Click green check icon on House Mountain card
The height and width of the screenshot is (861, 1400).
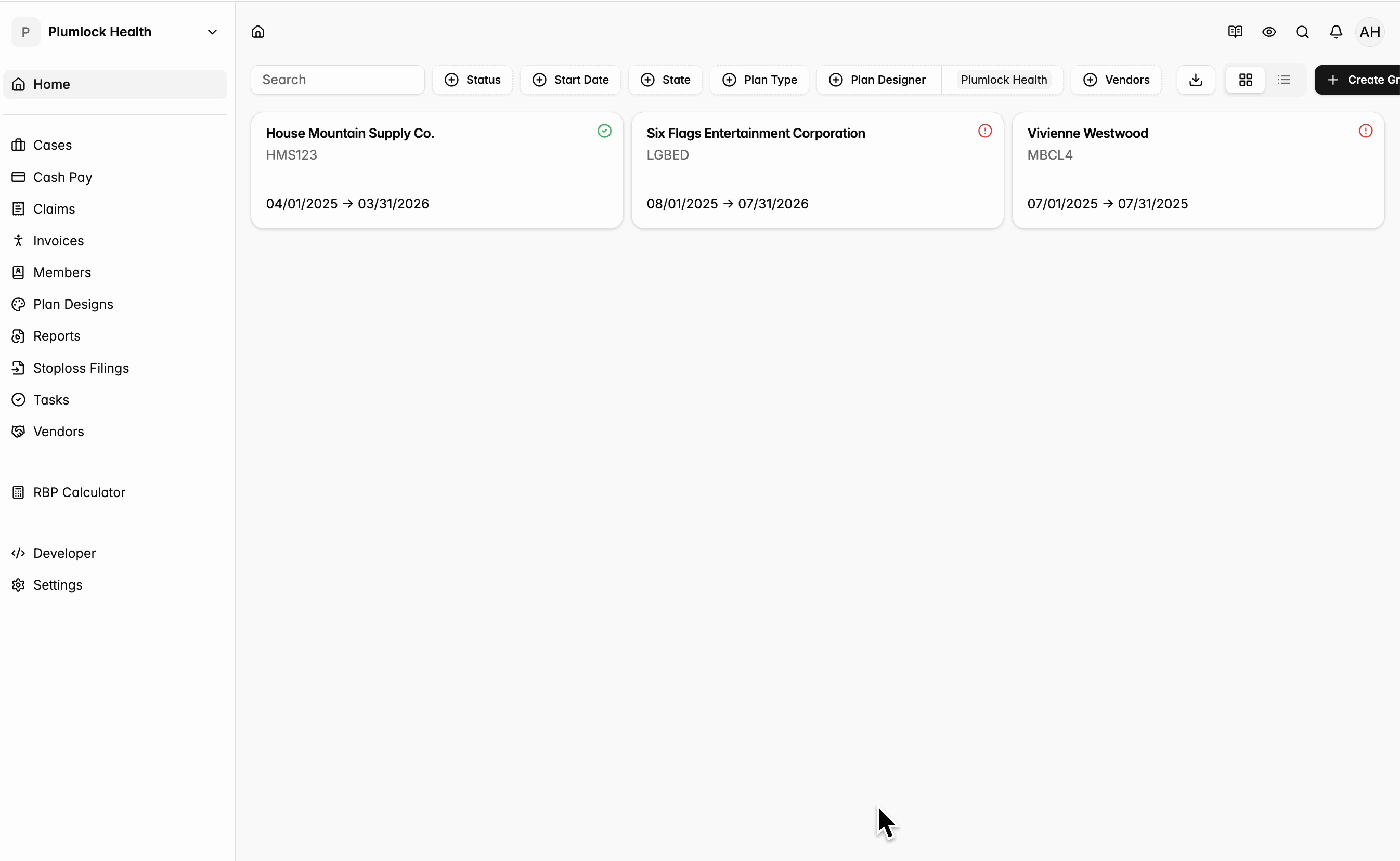click(x=604, y=131)
